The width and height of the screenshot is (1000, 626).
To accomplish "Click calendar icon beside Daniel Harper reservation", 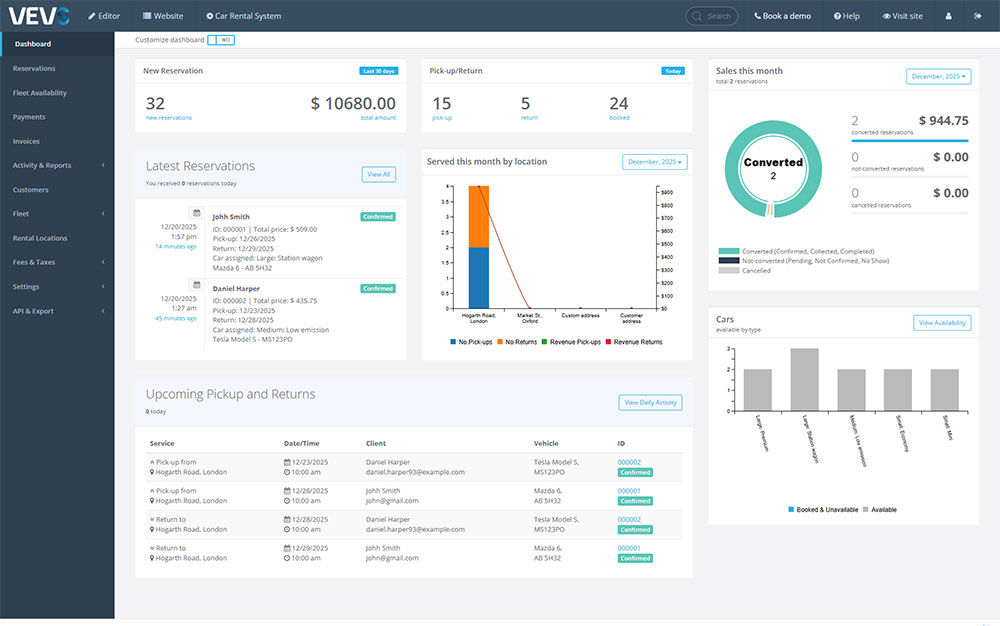I will [x=197, y=285].
